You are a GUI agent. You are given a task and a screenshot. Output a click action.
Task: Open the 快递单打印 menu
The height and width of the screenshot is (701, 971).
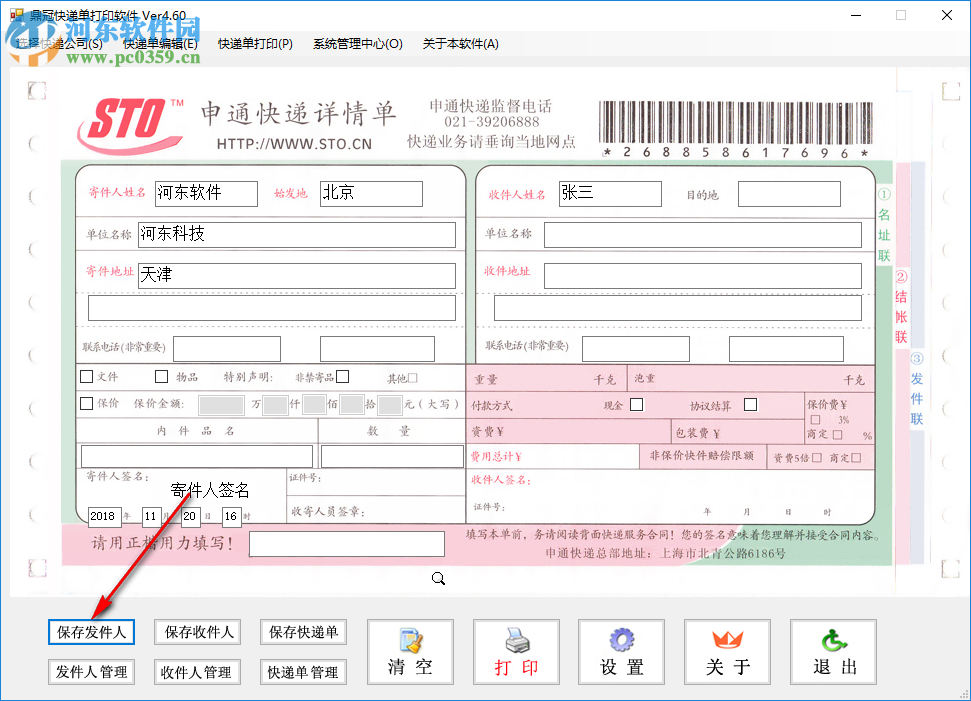click(252, 44)
